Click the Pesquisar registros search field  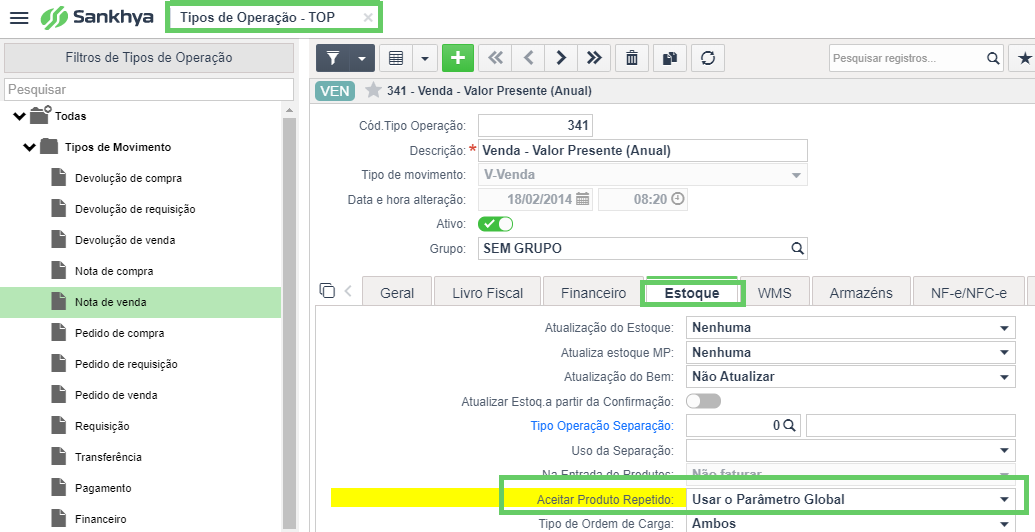click(x=908, y=58)
